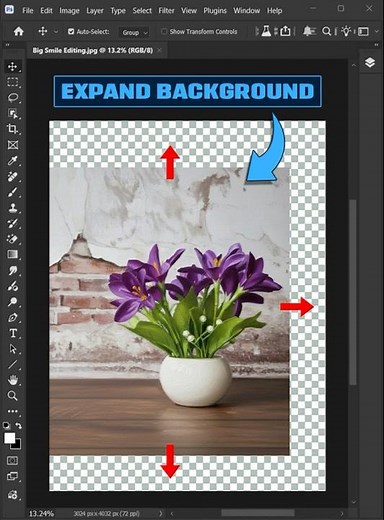Select the Zoom tool

click(12, 396)
